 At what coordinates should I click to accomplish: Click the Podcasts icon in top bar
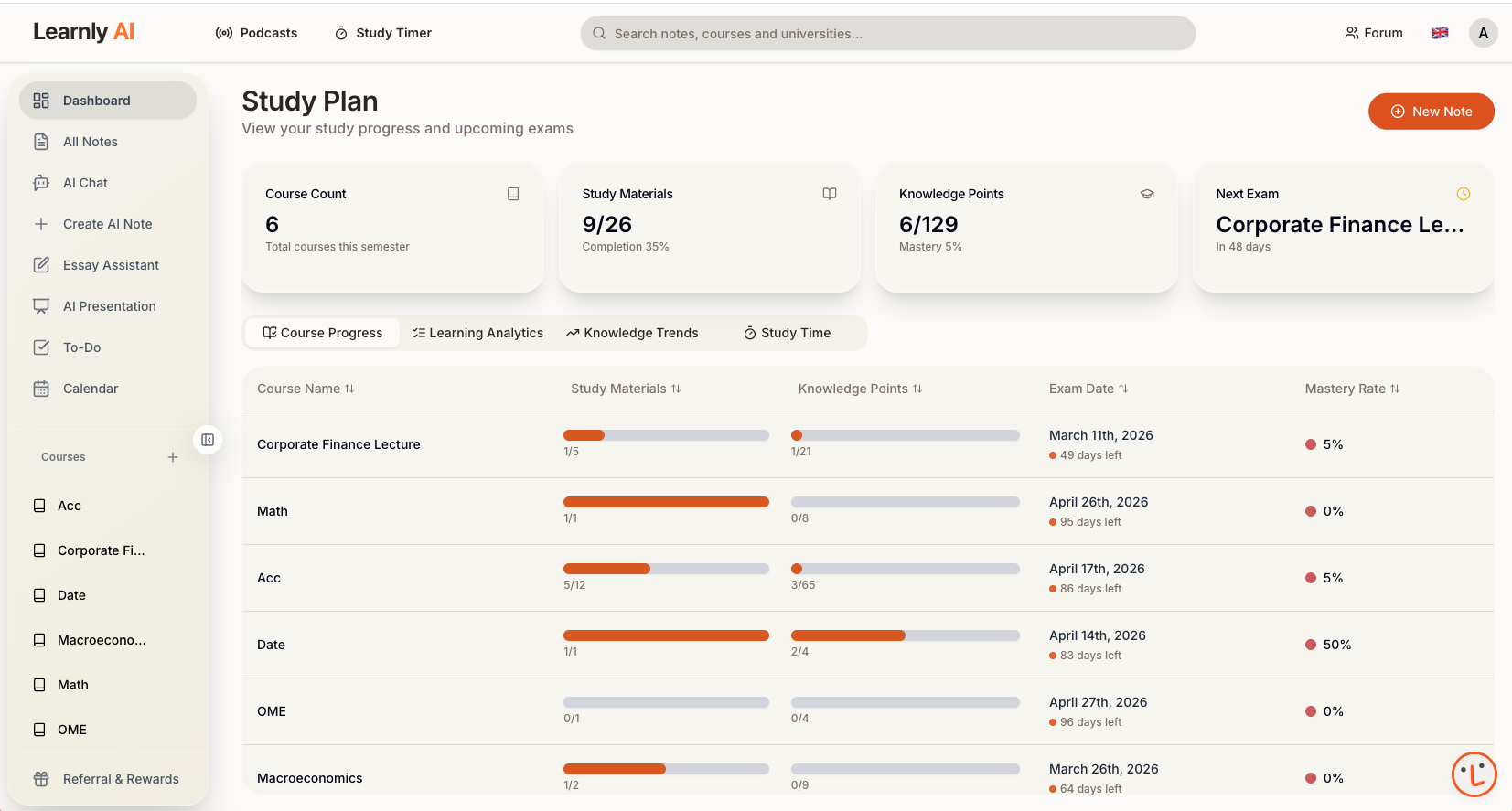point(224,33)
